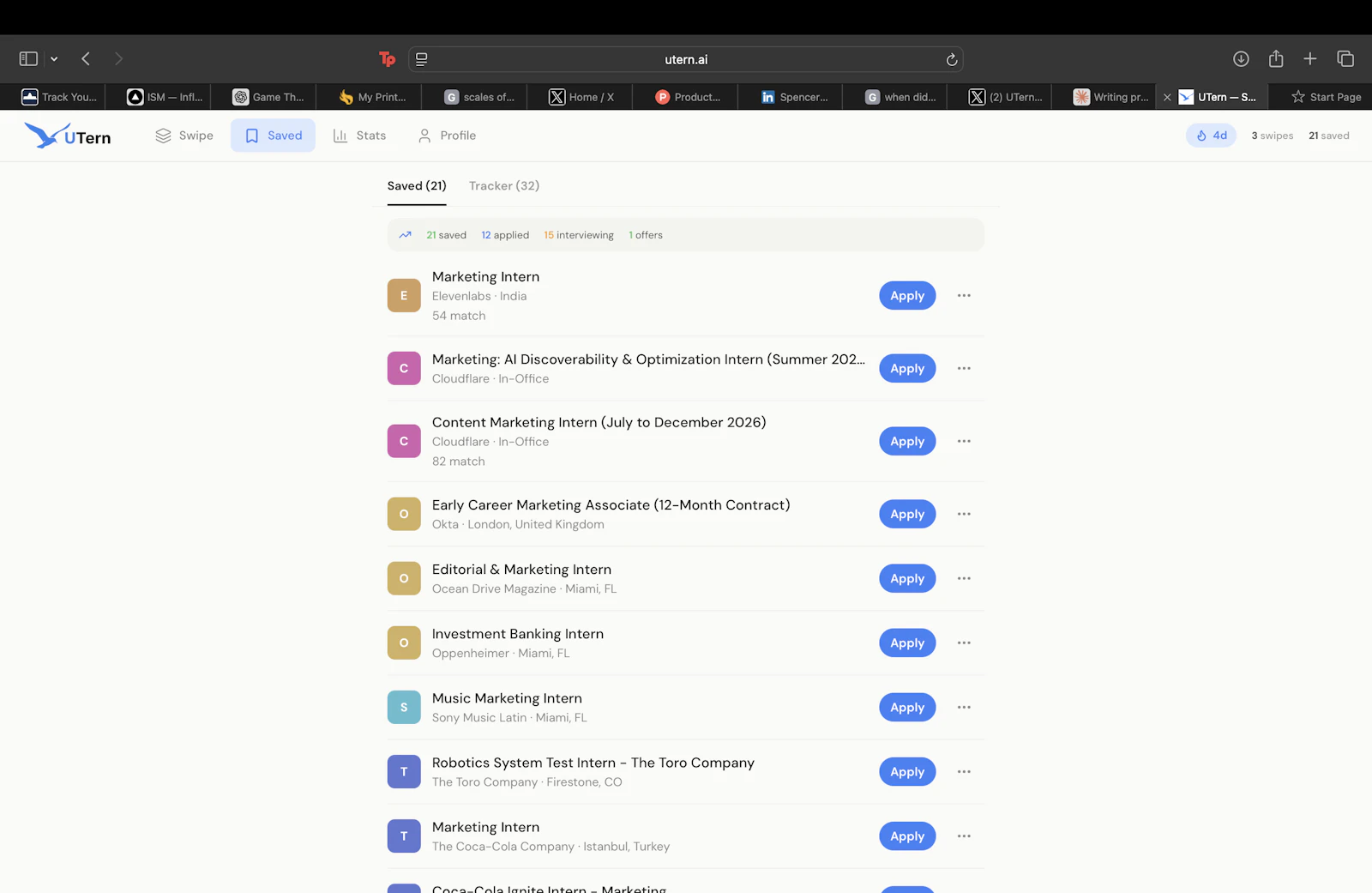Click the Elevenlabs E company avatar

pos(404,296)
